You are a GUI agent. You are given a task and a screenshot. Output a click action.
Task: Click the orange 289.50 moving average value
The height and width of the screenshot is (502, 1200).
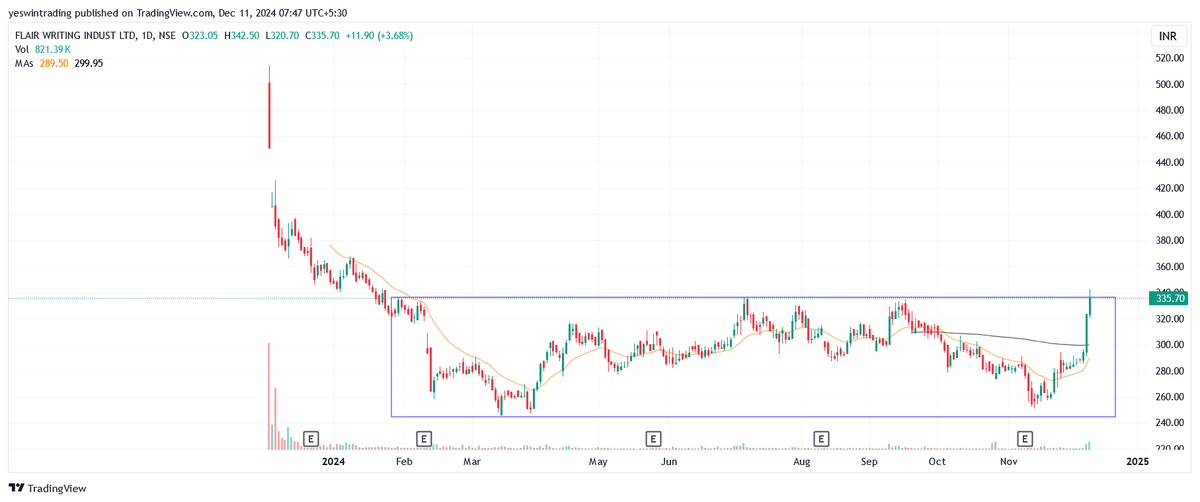pyautogui.click(x=55, y=63)
